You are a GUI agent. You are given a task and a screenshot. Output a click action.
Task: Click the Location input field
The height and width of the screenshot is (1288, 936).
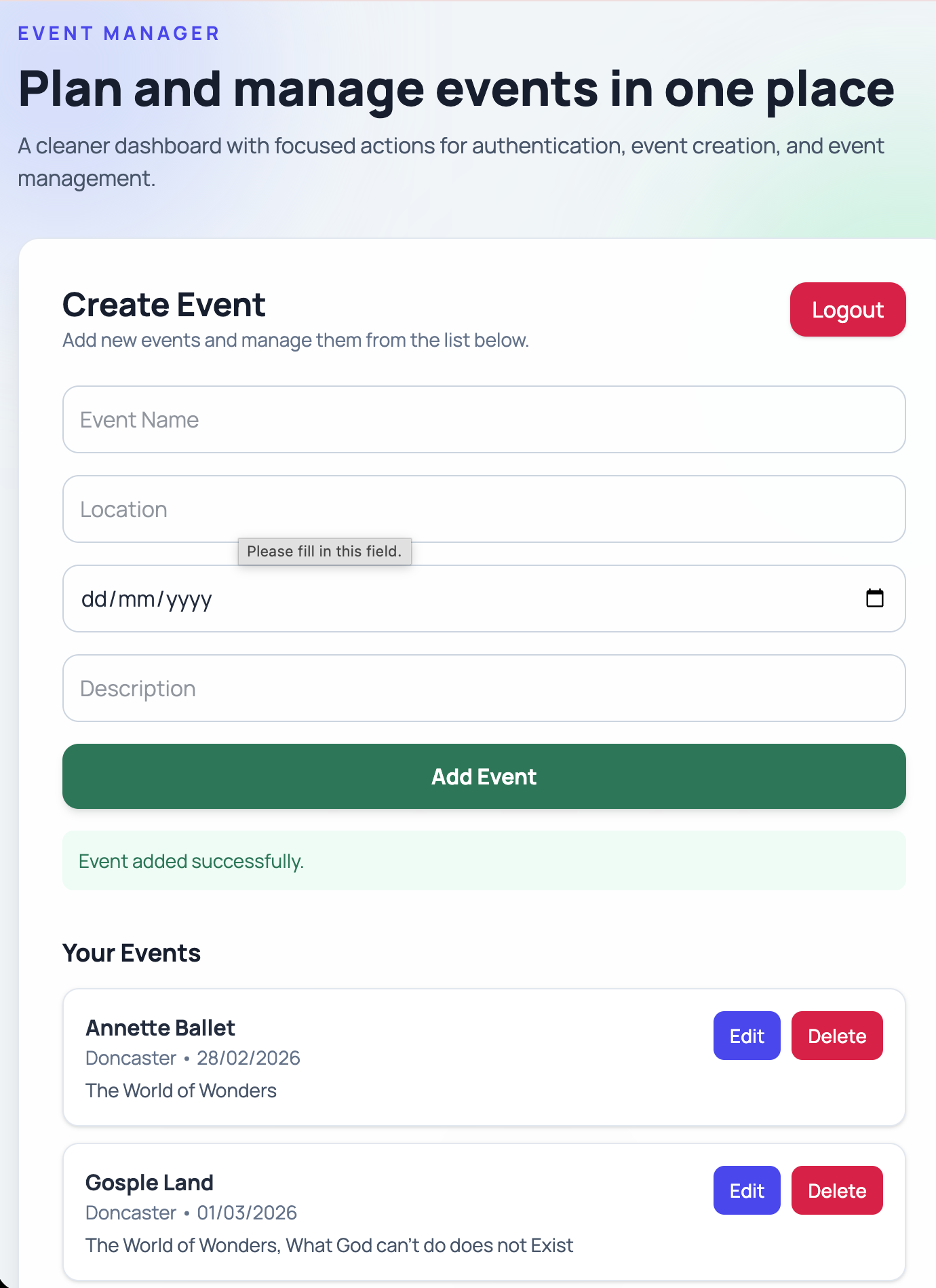484,509
